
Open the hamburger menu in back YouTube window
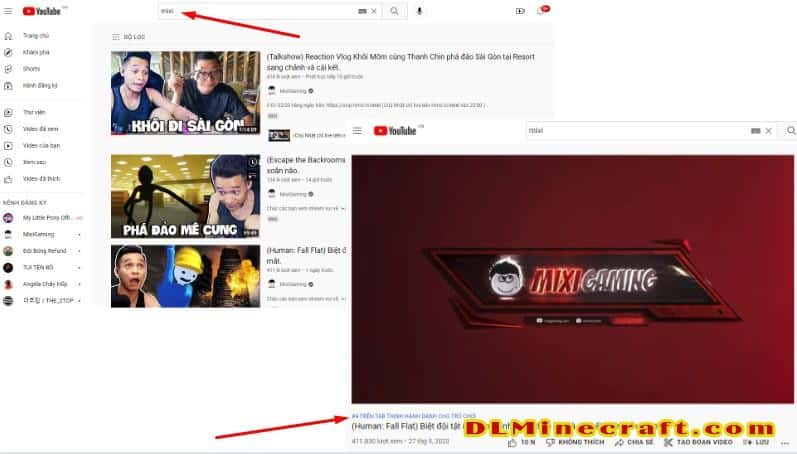[x=8, y=11]
